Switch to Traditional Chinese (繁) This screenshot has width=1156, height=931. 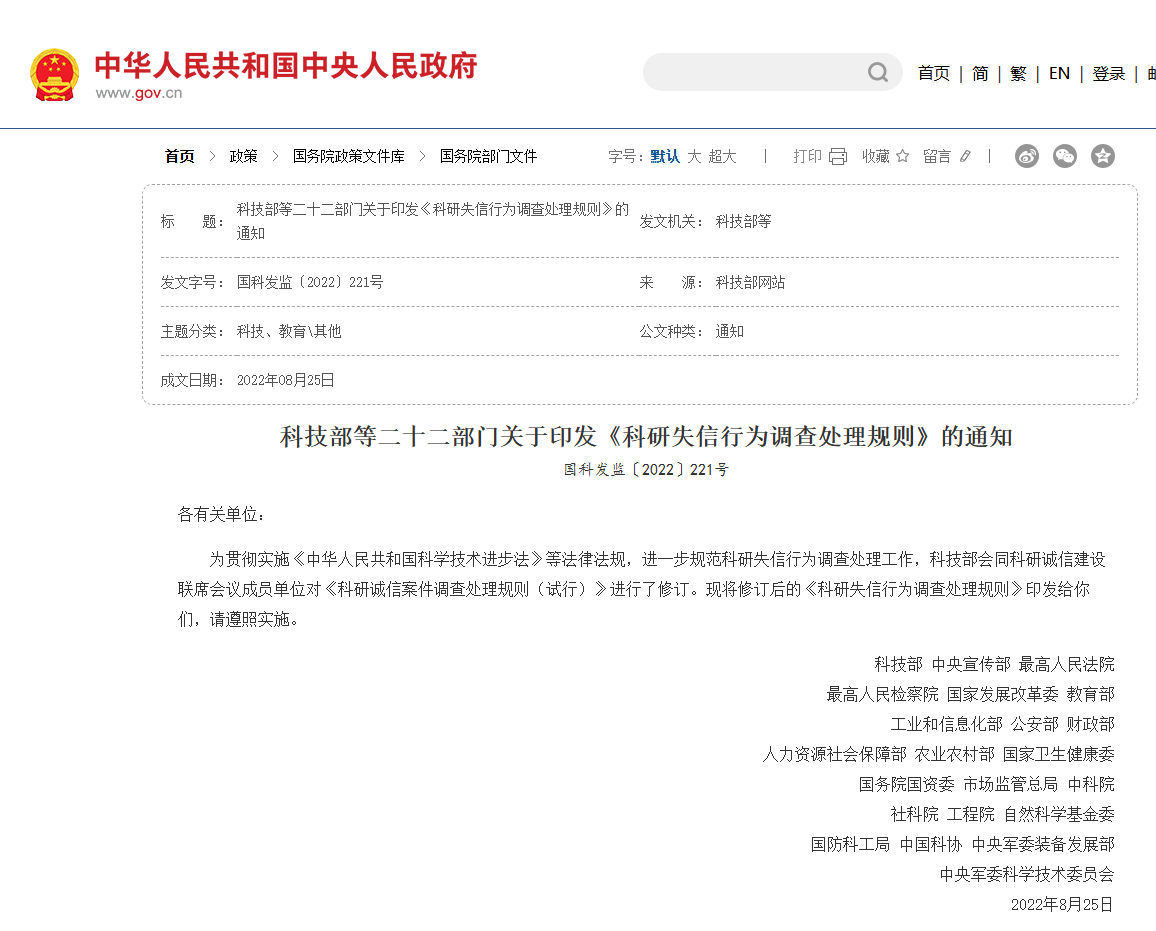click(1018, 73)
